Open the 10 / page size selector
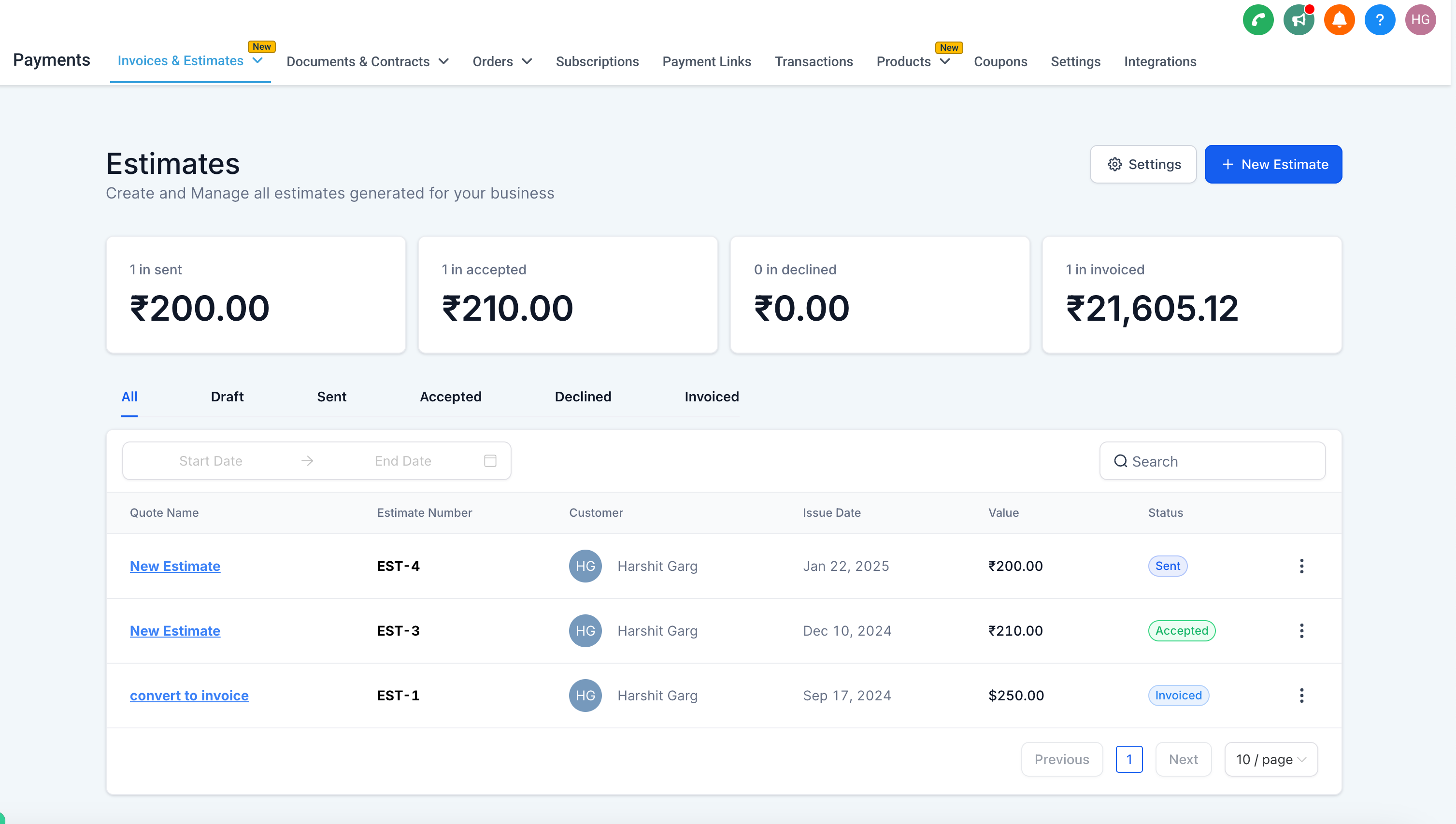This screenshot has height=824, width=1456. tap(1270, 759)
